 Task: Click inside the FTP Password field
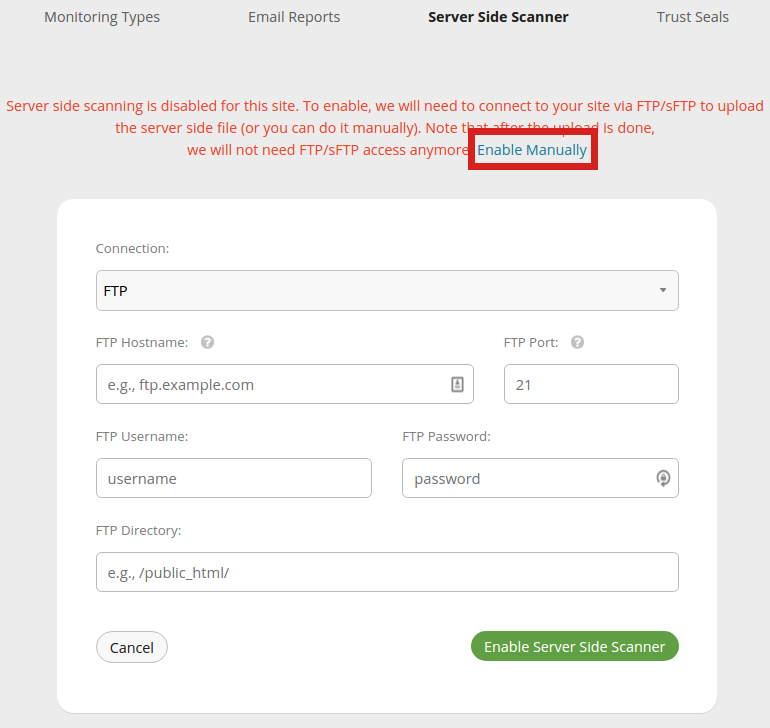point(525,478)
